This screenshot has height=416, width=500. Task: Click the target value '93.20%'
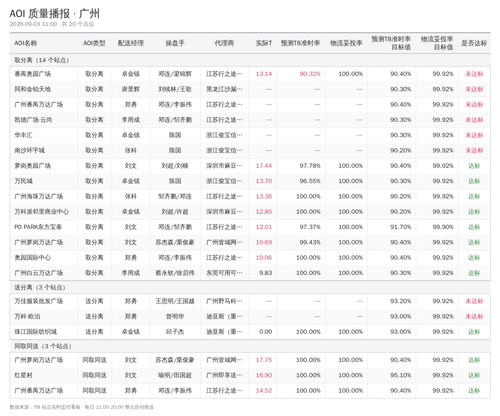pyautogui.click(x=401, y=301)
